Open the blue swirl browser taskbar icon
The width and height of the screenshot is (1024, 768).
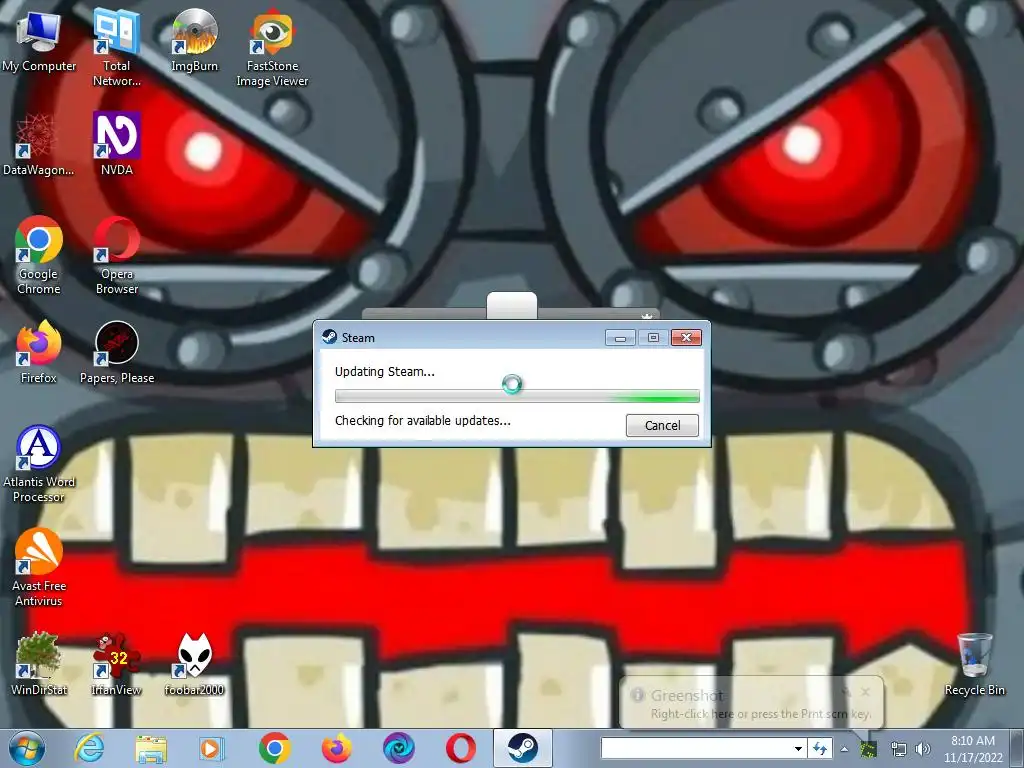tap(398, 748)
